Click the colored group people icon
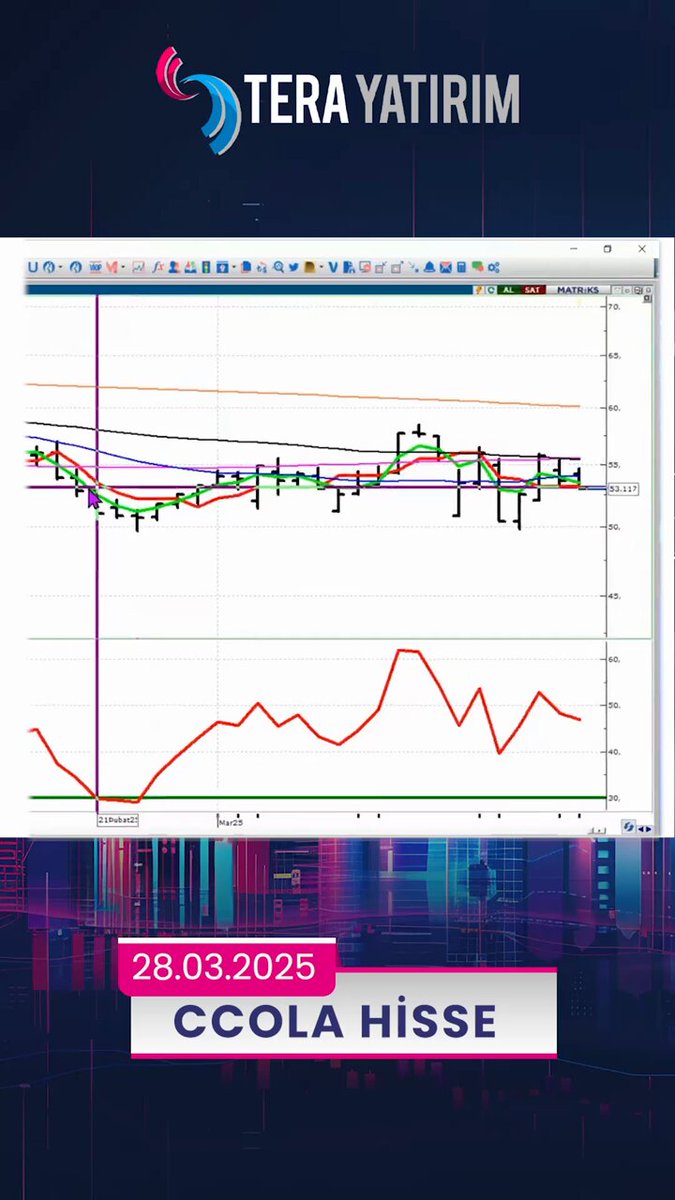The image size is (675, 1200). pos(188,267)
